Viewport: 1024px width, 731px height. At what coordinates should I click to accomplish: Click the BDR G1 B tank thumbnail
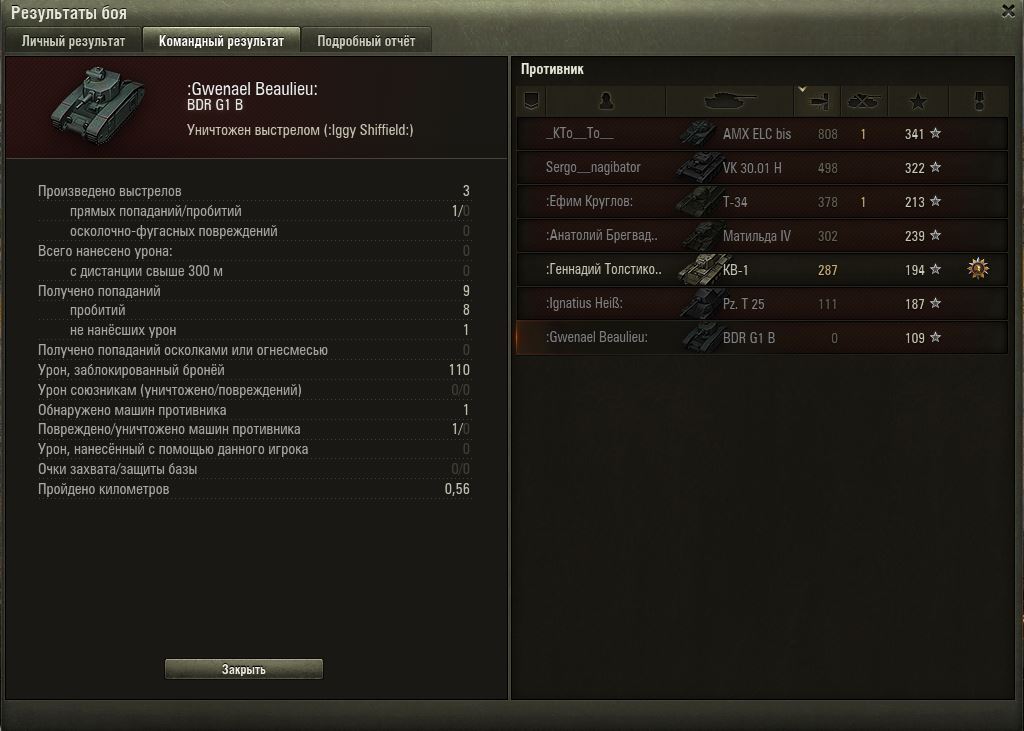[98, 104]
